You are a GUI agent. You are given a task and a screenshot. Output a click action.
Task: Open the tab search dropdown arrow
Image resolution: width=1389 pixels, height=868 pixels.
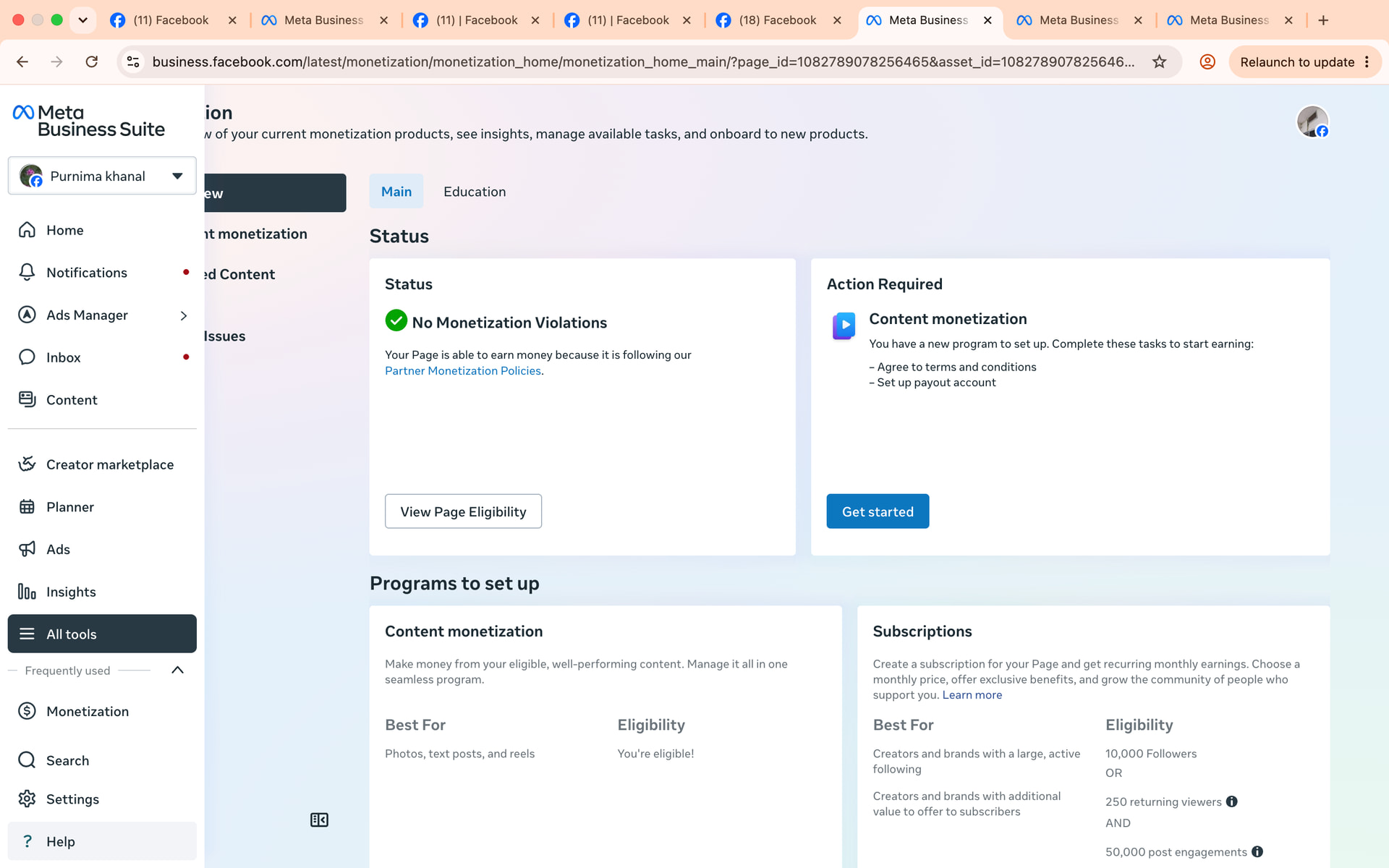82,20
